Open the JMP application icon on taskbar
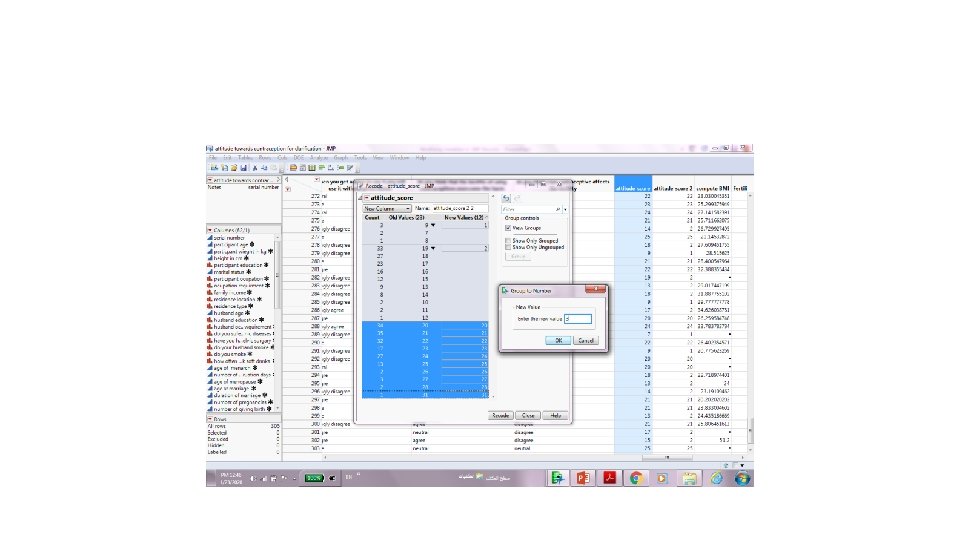 (x=557, y=478)
